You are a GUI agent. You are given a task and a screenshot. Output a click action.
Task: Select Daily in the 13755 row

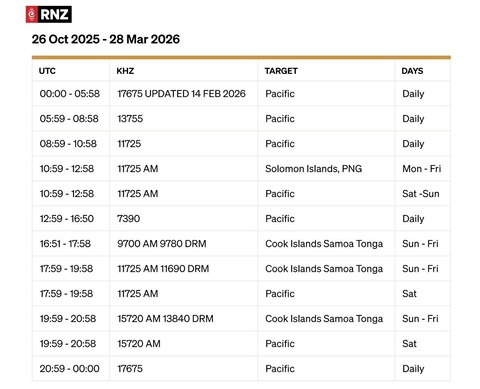coord(413,119)
